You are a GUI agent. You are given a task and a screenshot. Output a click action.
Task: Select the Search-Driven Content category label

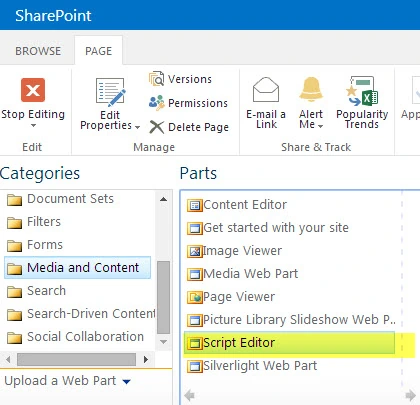[91, 314]
